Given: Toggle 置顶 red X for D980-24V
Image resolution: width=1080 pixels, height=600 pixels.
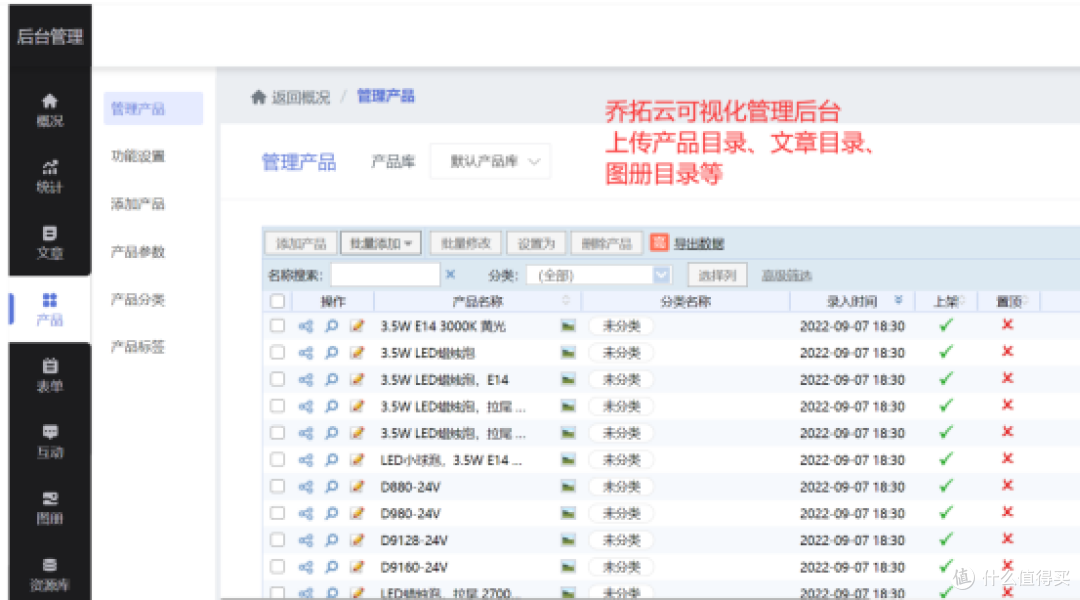Looking at the screenshot, I should point(1008,513).
